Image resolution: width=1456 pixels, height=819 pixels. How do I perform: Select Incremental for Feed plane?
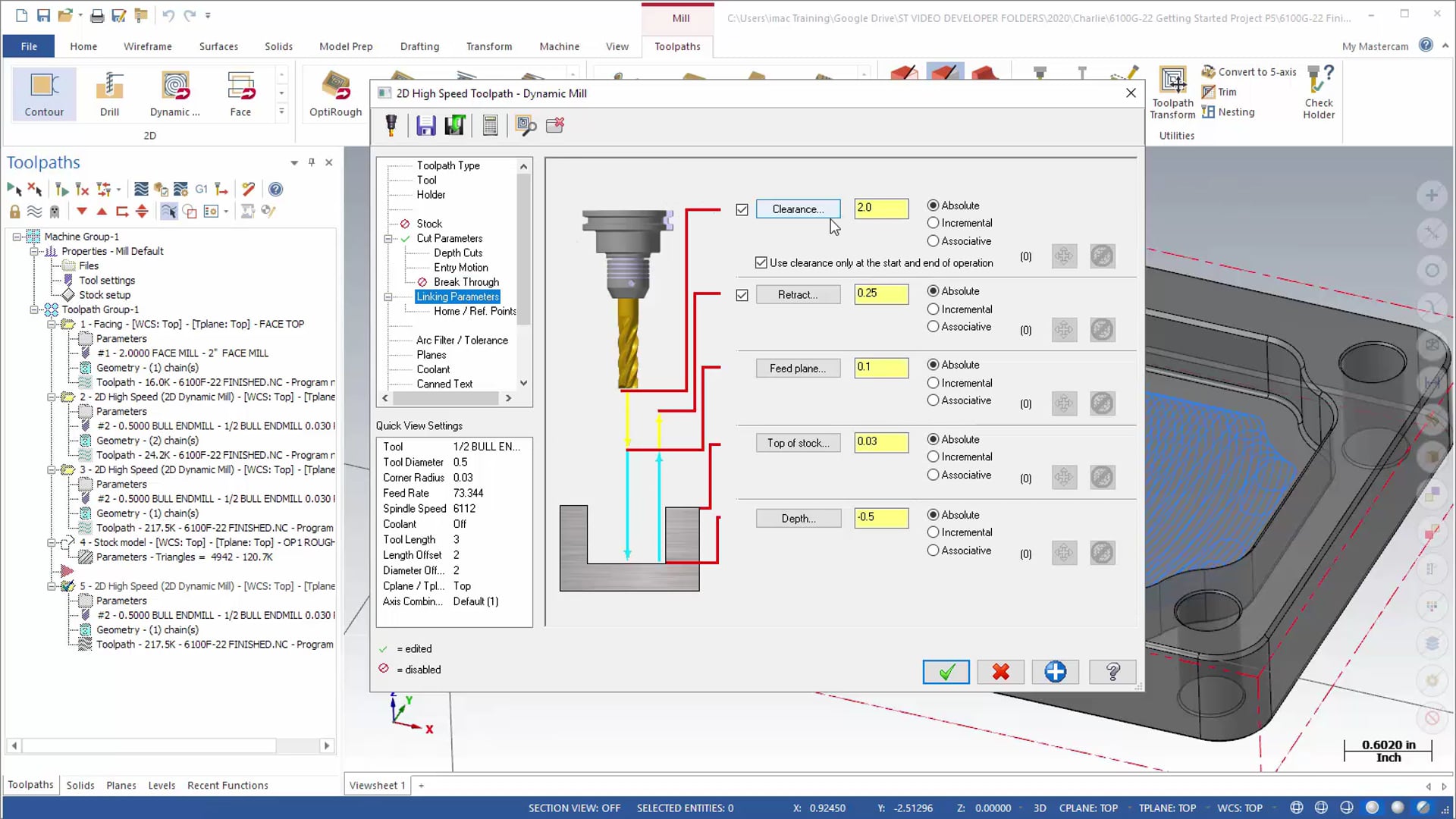click(x=933, y=383)
